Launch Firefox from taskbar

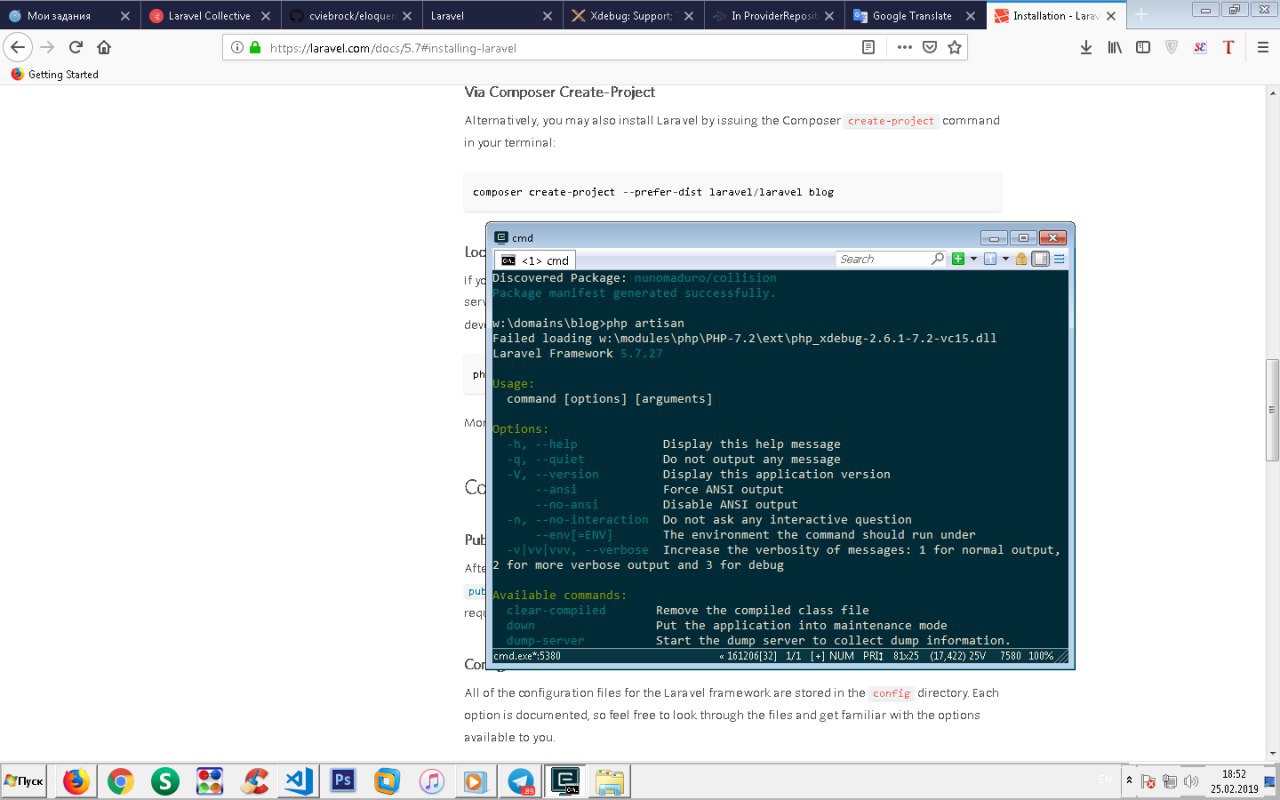click(x=76, y=781)
